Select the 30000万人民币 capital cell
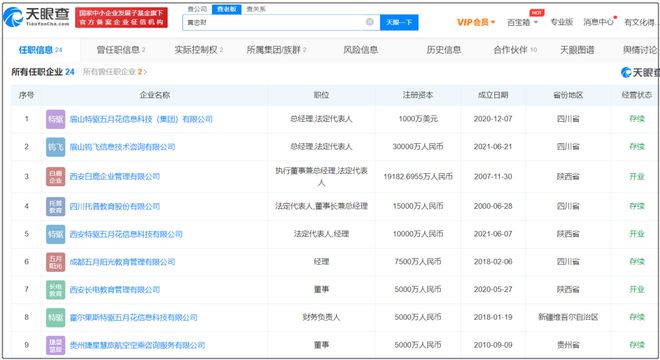The image size is (660, 360). pos(418,147)
